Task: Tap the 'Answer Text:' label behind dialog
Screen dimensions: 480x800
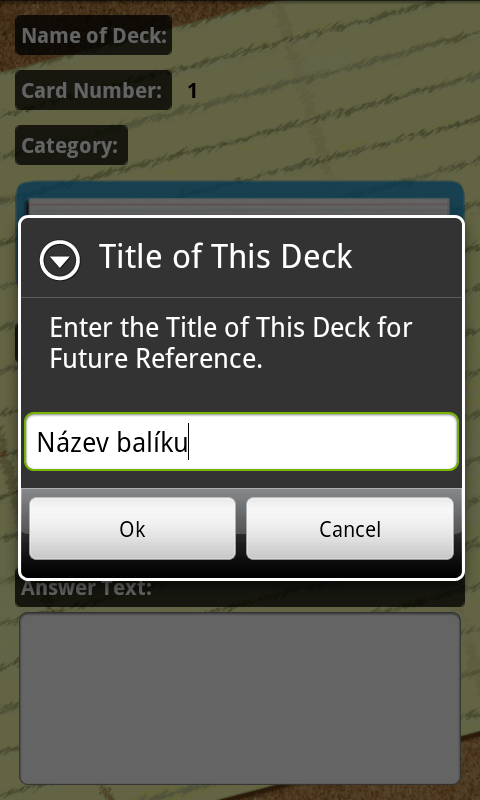Action: (x=87, y=588)
